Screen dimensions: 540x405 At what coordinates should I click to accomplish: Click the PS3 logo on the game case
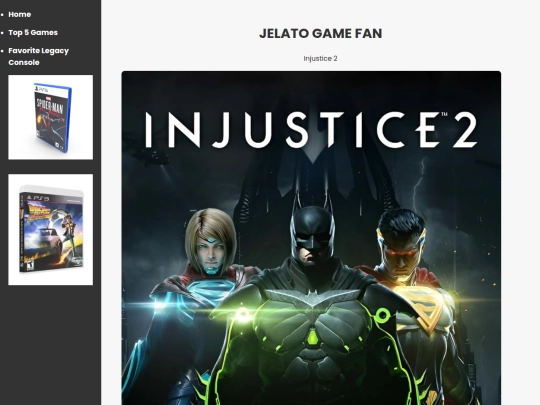(37, 198)
